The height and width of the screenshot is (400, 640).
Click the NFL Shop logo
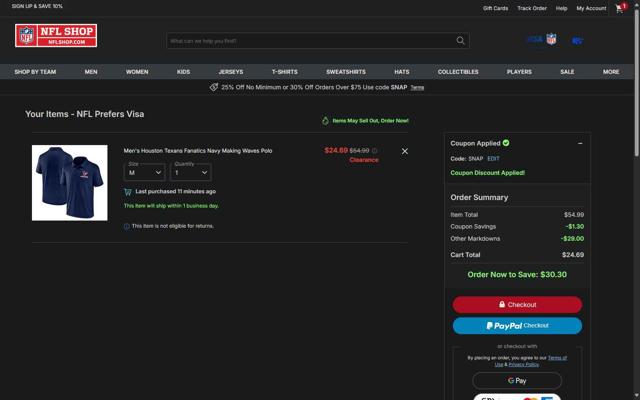56,36
